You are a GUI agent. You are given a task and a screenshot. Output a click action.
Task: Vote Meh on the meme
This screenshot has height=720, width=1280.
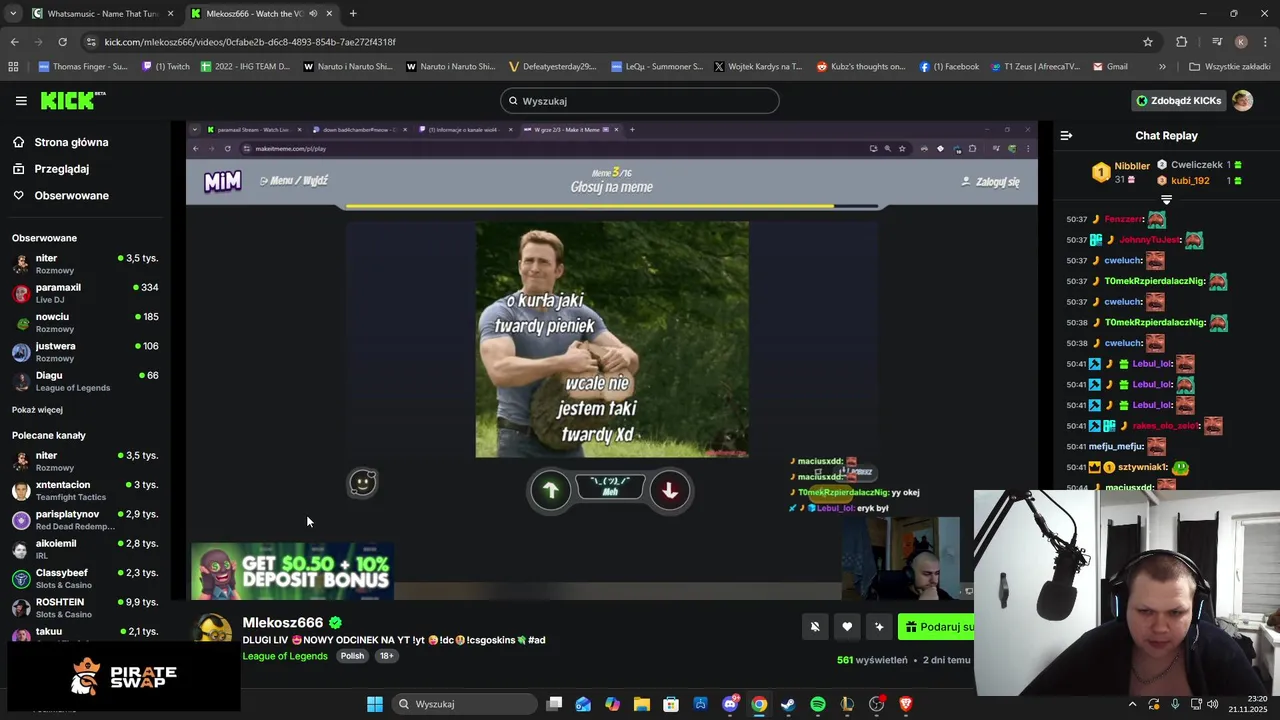[610, 487]
